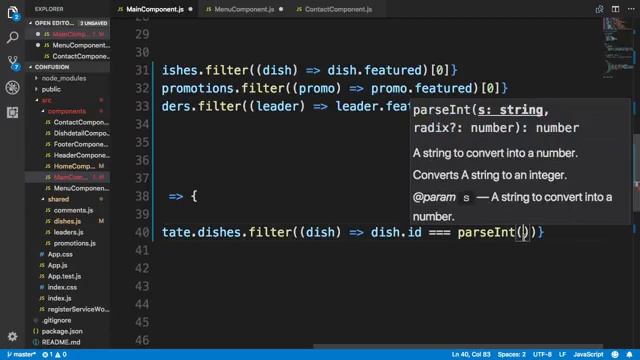Select the JavaScript language mode
640x360 pixels.
(x=588, y=354)
